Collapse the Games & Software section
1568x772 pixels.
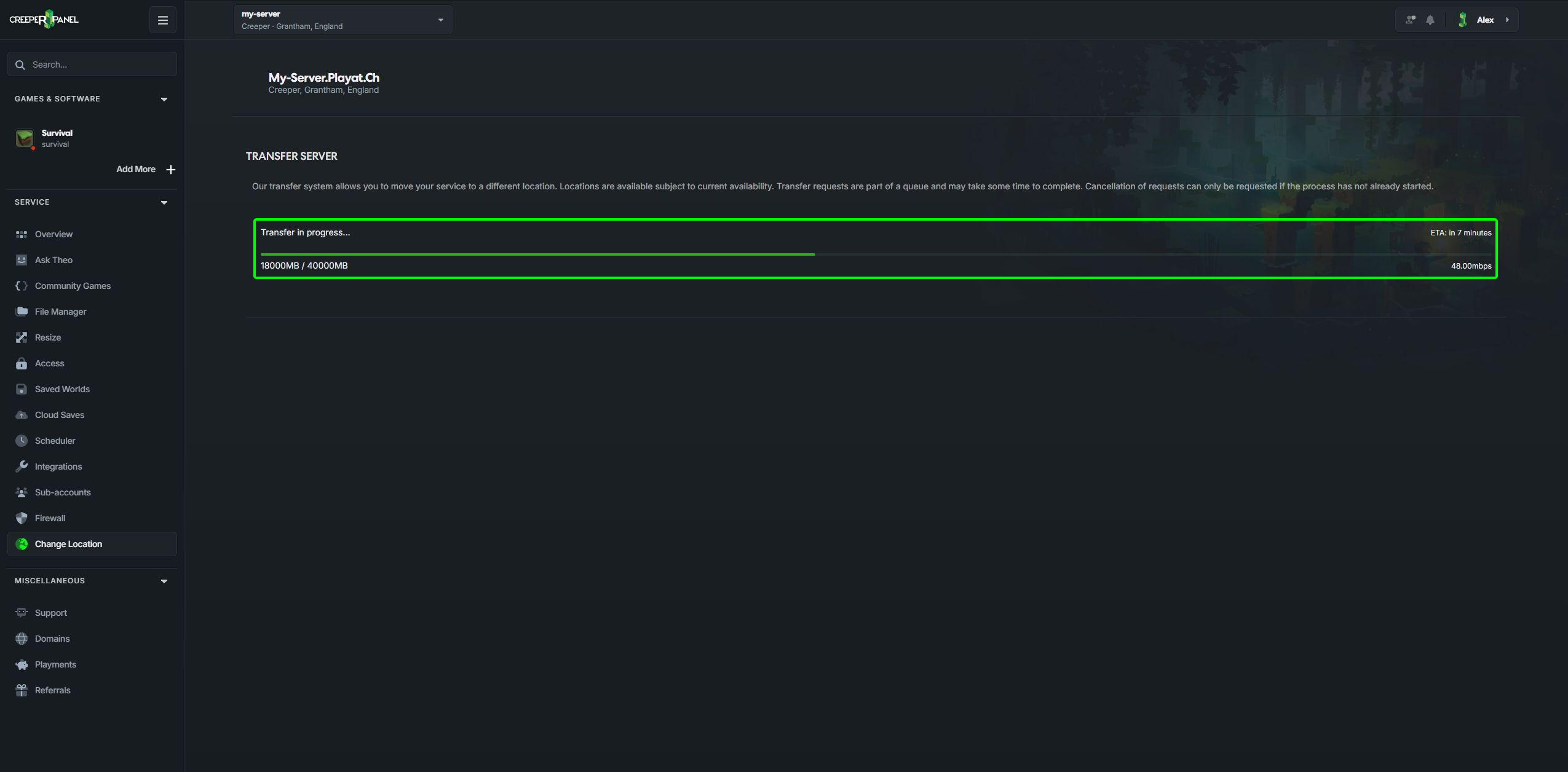(164, 99)
